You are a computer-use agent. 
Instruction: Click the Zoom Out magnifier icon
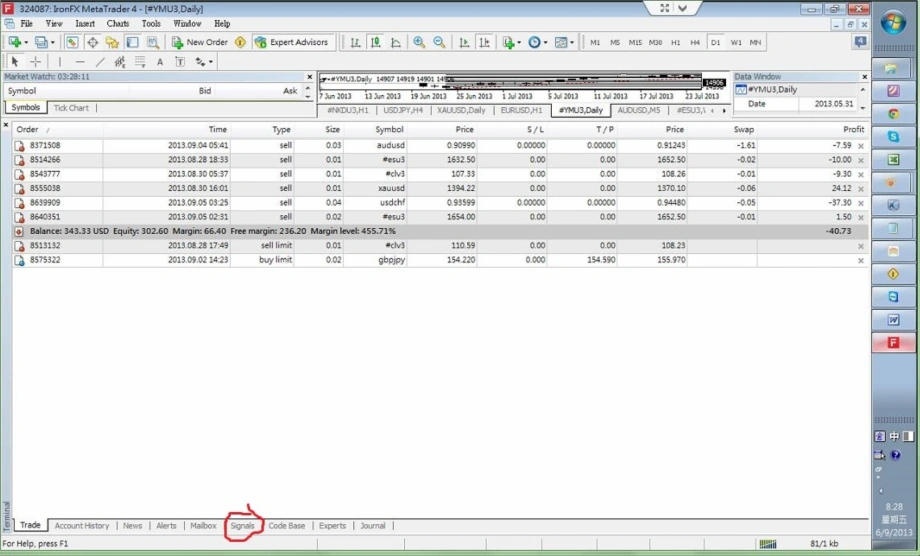[x=439, y=43]
